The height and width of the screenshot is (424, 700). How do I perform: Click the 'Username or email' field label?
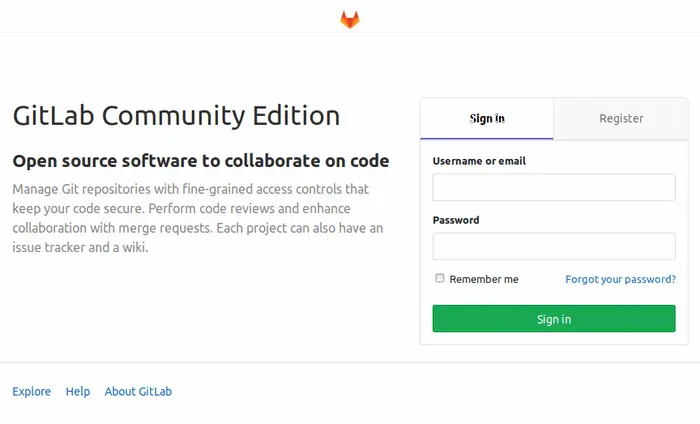(479, 161)
